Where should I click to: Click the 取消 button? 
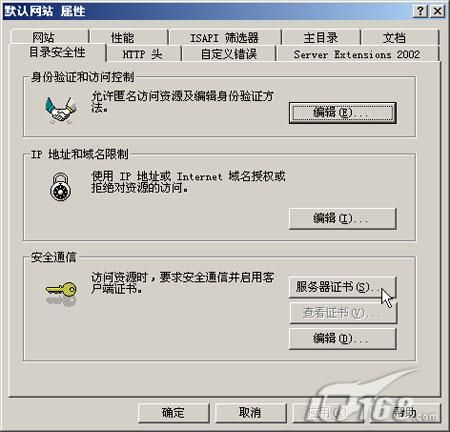tap(251, 413)
